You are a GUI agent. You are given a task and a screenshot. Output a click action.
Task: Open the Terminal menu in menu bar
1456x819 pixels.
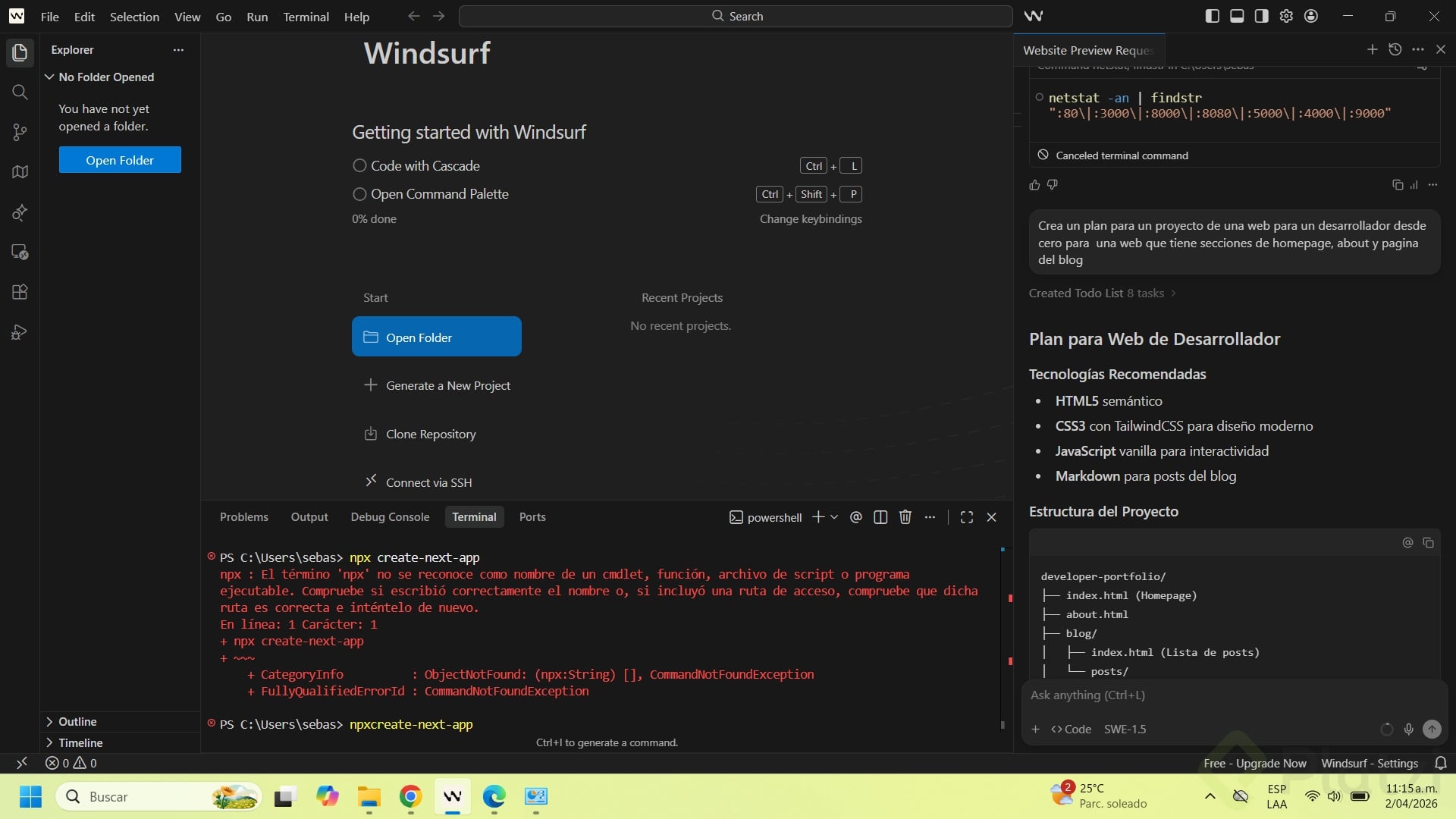306,17
